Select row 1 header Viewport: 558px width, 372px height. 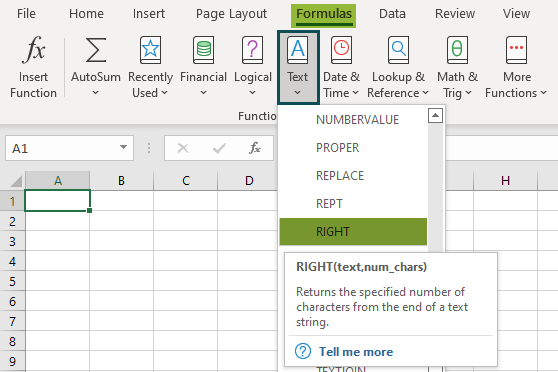tap(12, 201)
